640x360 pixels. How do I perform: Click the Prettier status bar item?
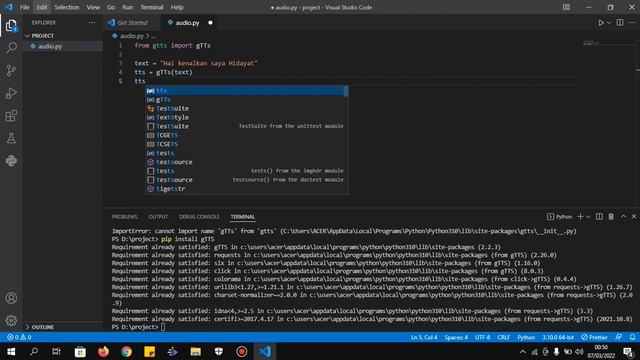point(595,337)
